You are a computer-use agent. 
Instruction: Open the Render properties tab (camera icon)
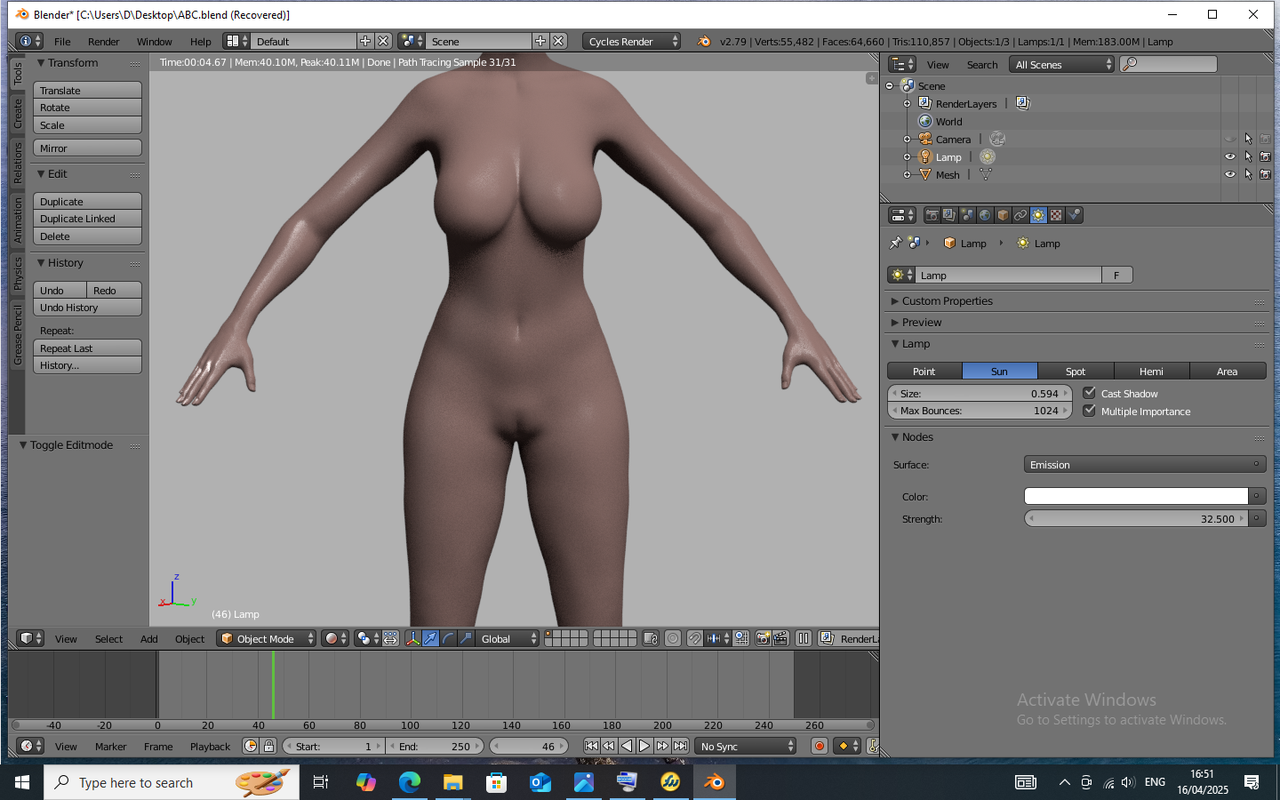point(932,215)
